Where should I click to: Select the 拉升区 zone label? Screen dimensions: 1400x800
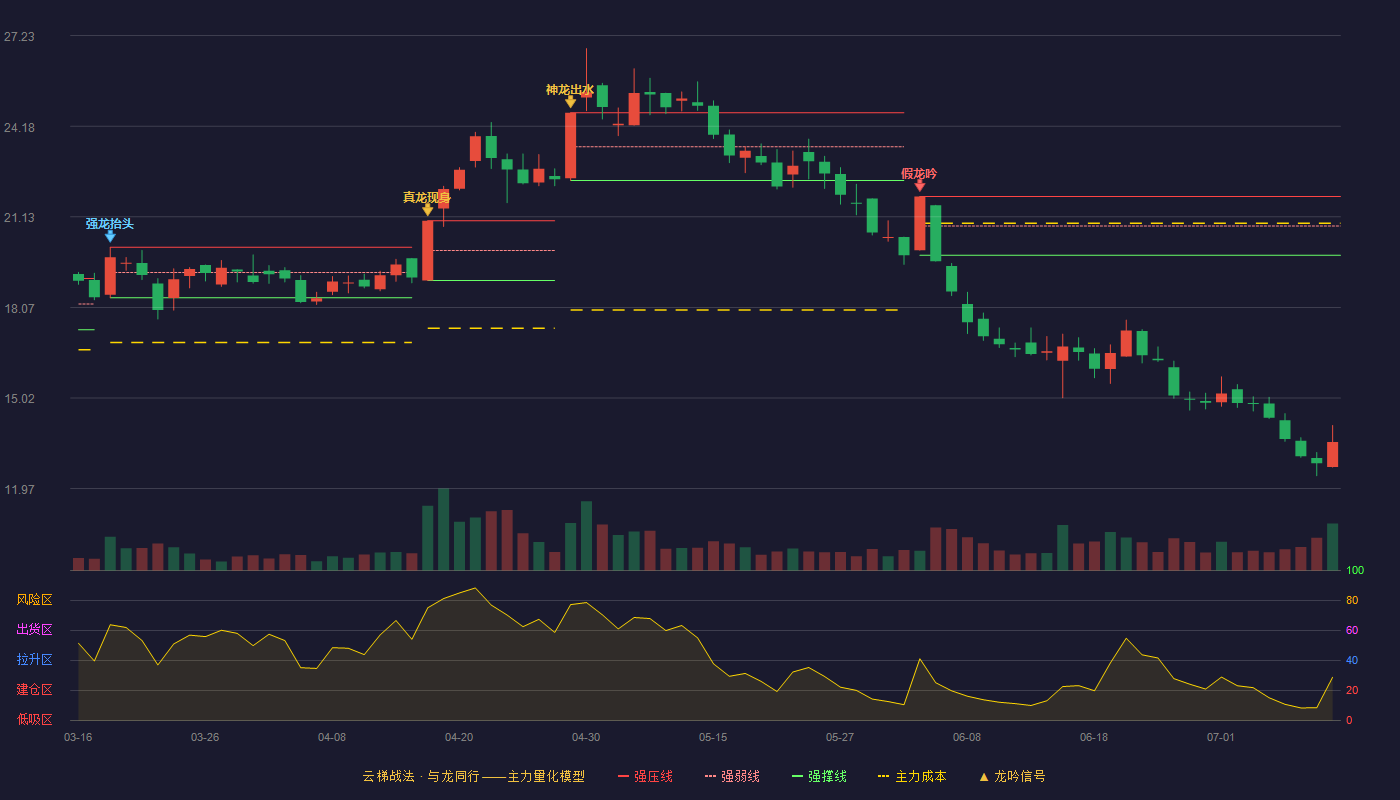point(34,660)
